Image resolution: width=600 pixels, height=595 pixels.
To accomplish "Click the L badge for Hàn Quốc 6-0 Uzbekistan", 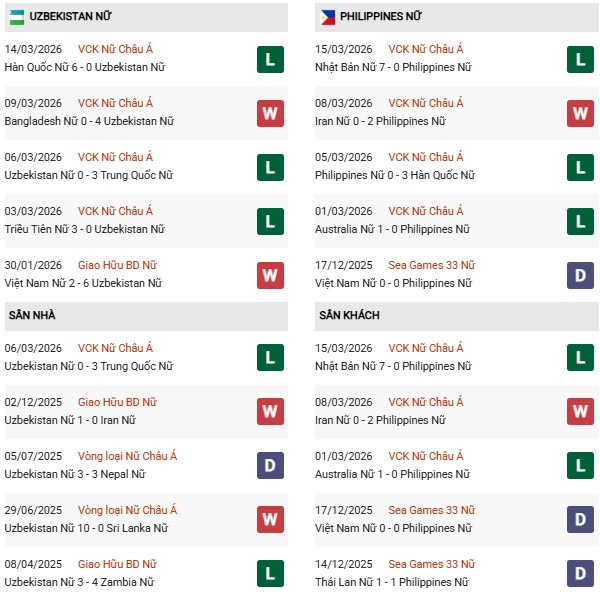I will tap(269, 59).
